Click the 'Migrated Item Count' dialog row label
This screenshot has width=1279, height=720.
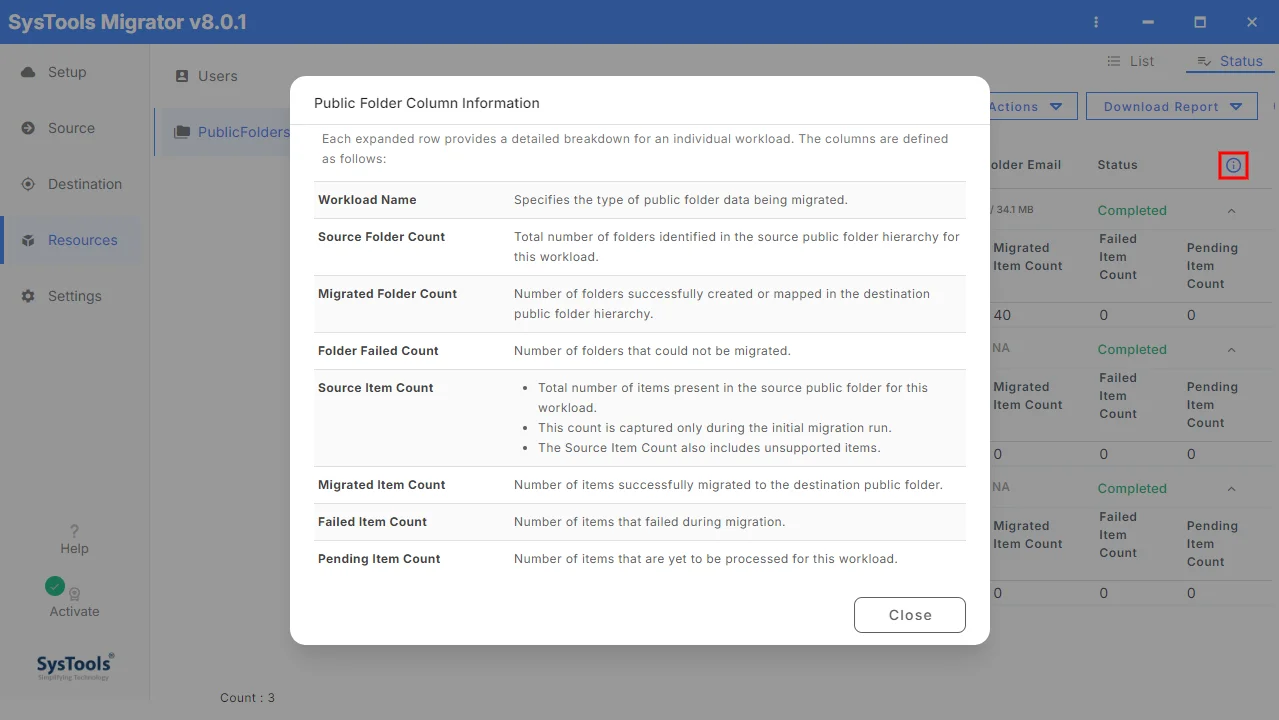(381, 485)
